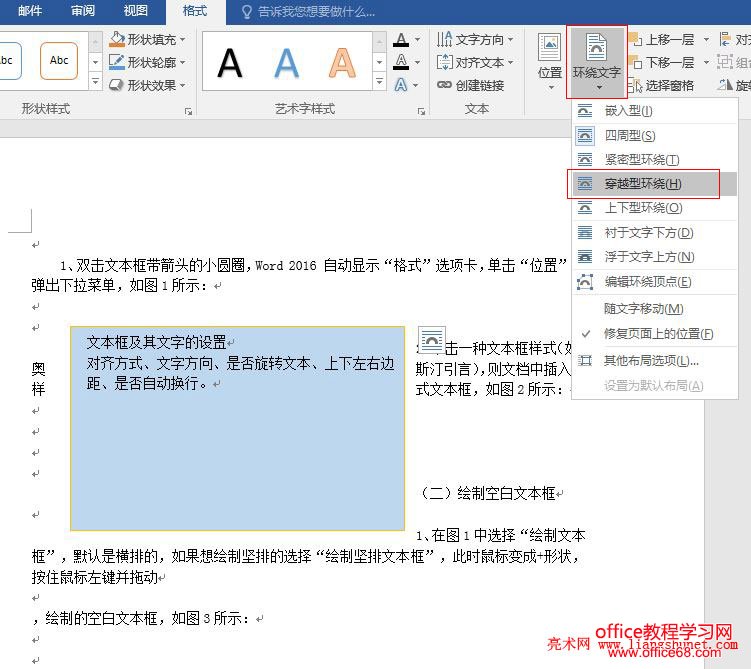Open the Position (位置) dropdown
This screenshot has height=669, width=751.
549,61
